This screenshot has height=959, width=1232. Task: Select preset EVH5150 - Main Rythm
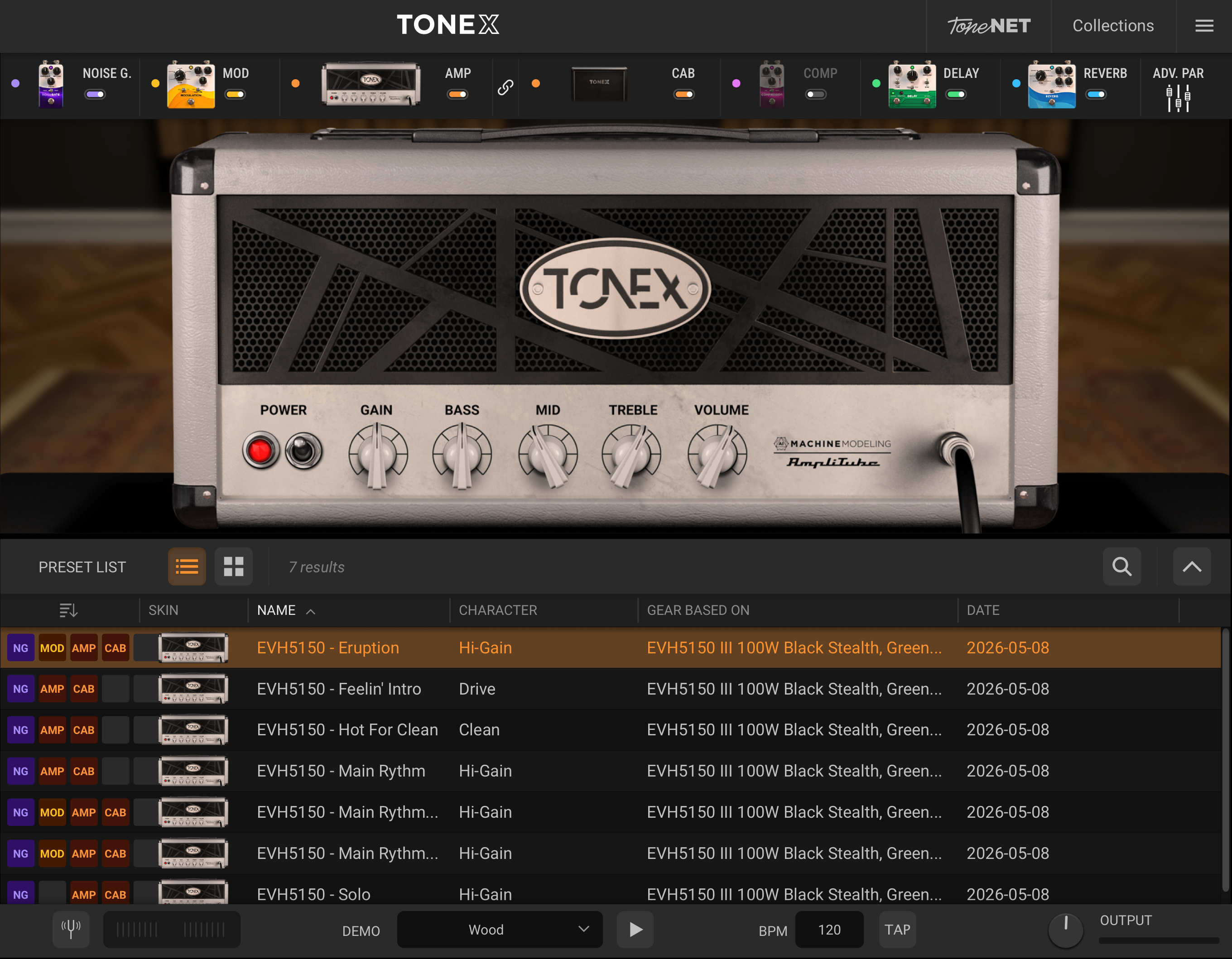(x=611, y=771)
